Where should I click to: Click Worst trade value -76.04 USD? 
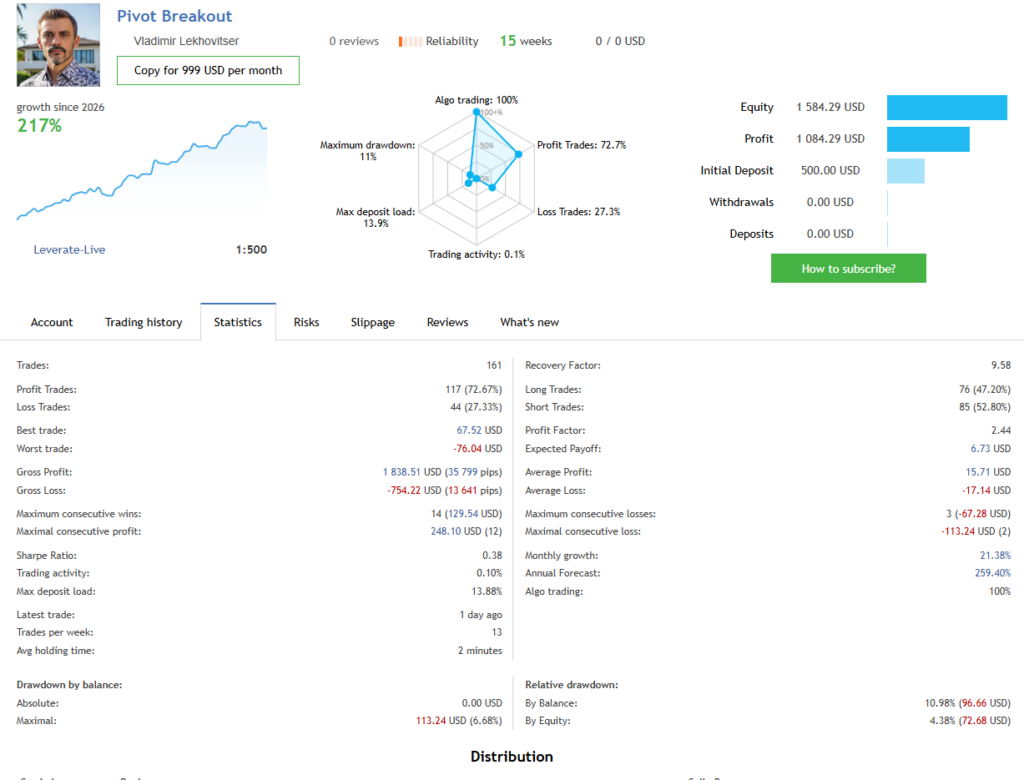pos(477,449)
